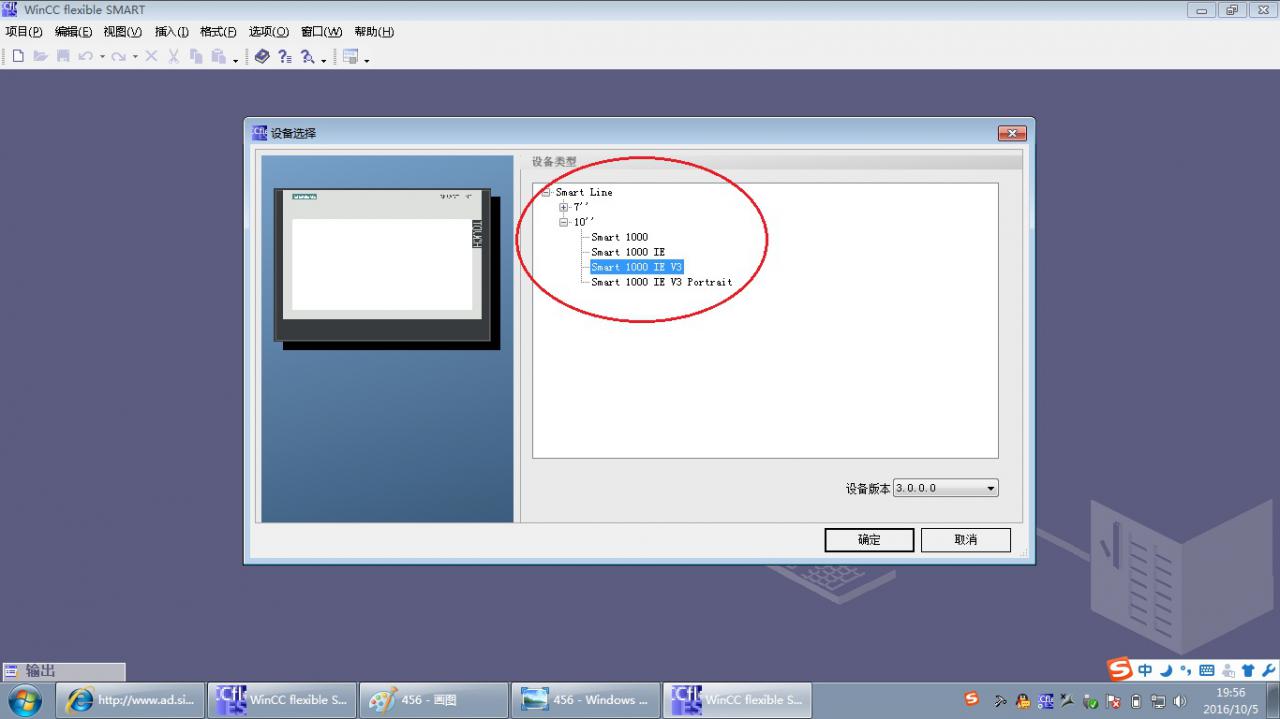
Task: Switch to first WinCC flexible taskbar item
Action: click(x=282, y=700)
